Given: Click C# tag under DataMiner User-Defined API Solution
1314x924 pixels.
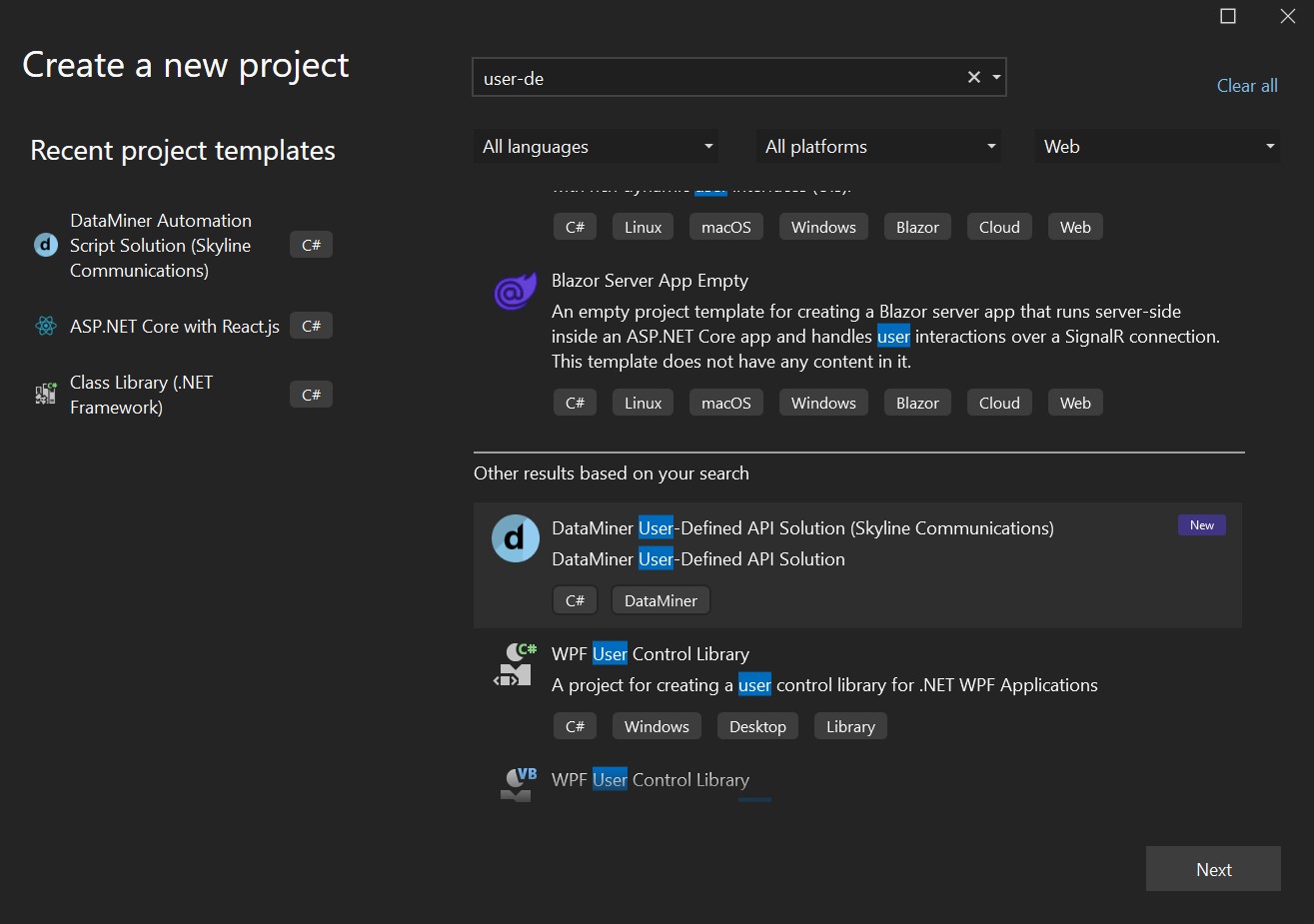Looking at the screenshot, I should pos(575,600).
